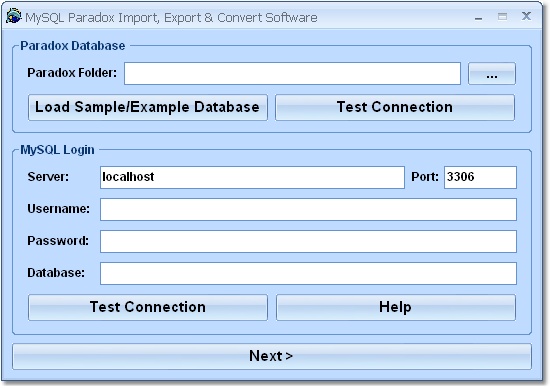Click the window title text

pos(171,18)
